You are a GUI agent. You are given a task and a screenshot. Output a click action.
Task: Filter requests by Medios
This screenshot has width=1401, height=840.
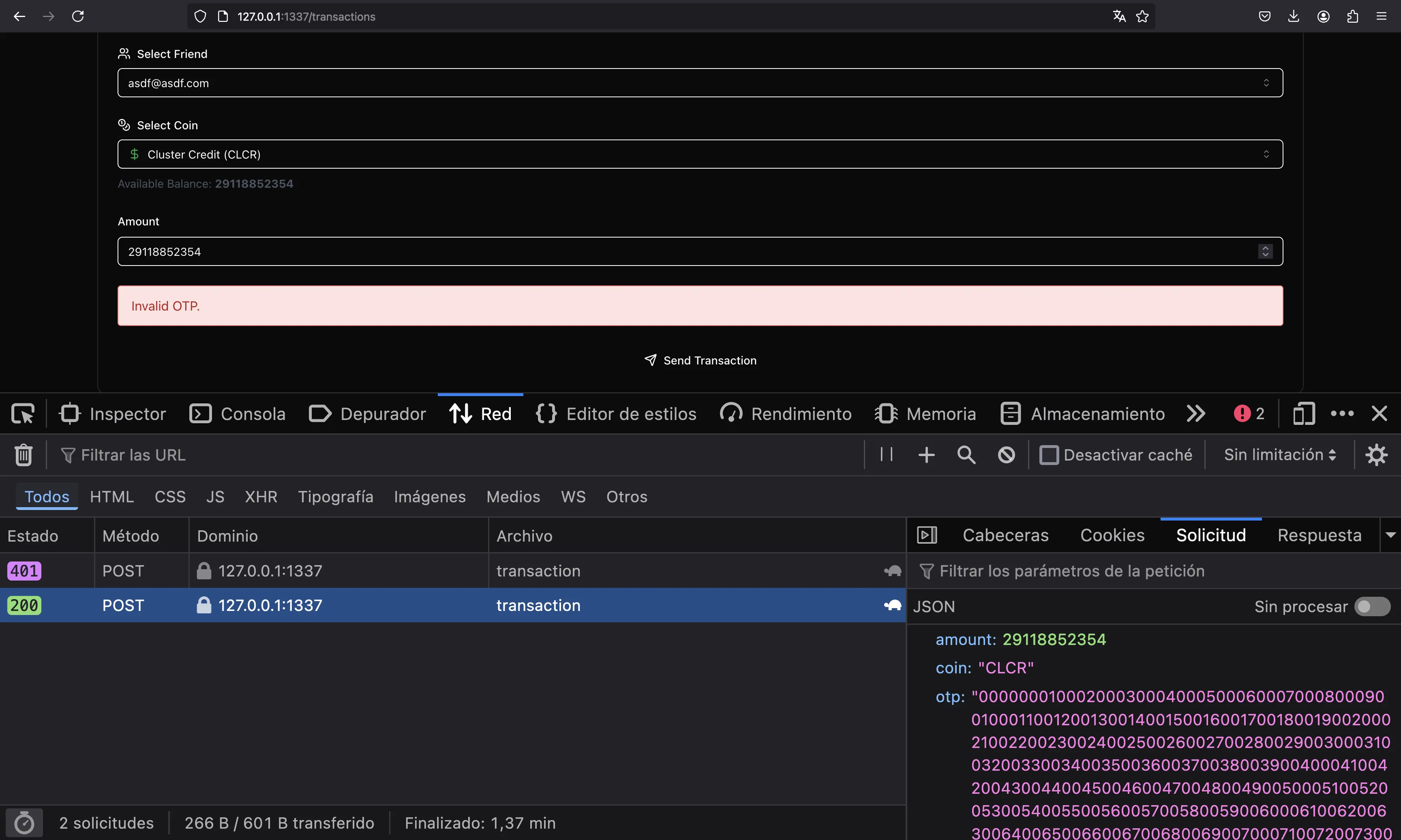point(513,496)
